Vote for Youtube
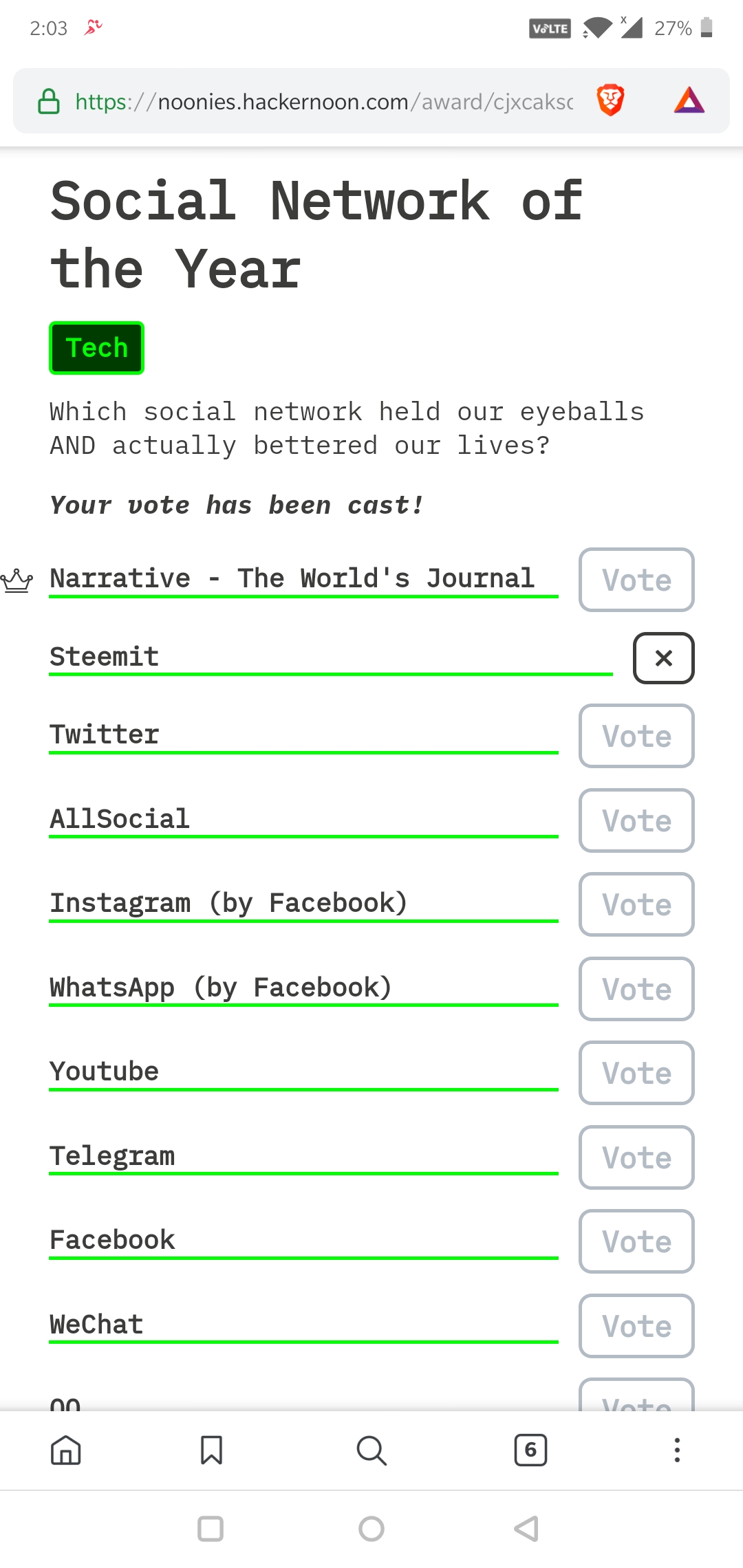The image size is (743, 1568). point(636,1073)
